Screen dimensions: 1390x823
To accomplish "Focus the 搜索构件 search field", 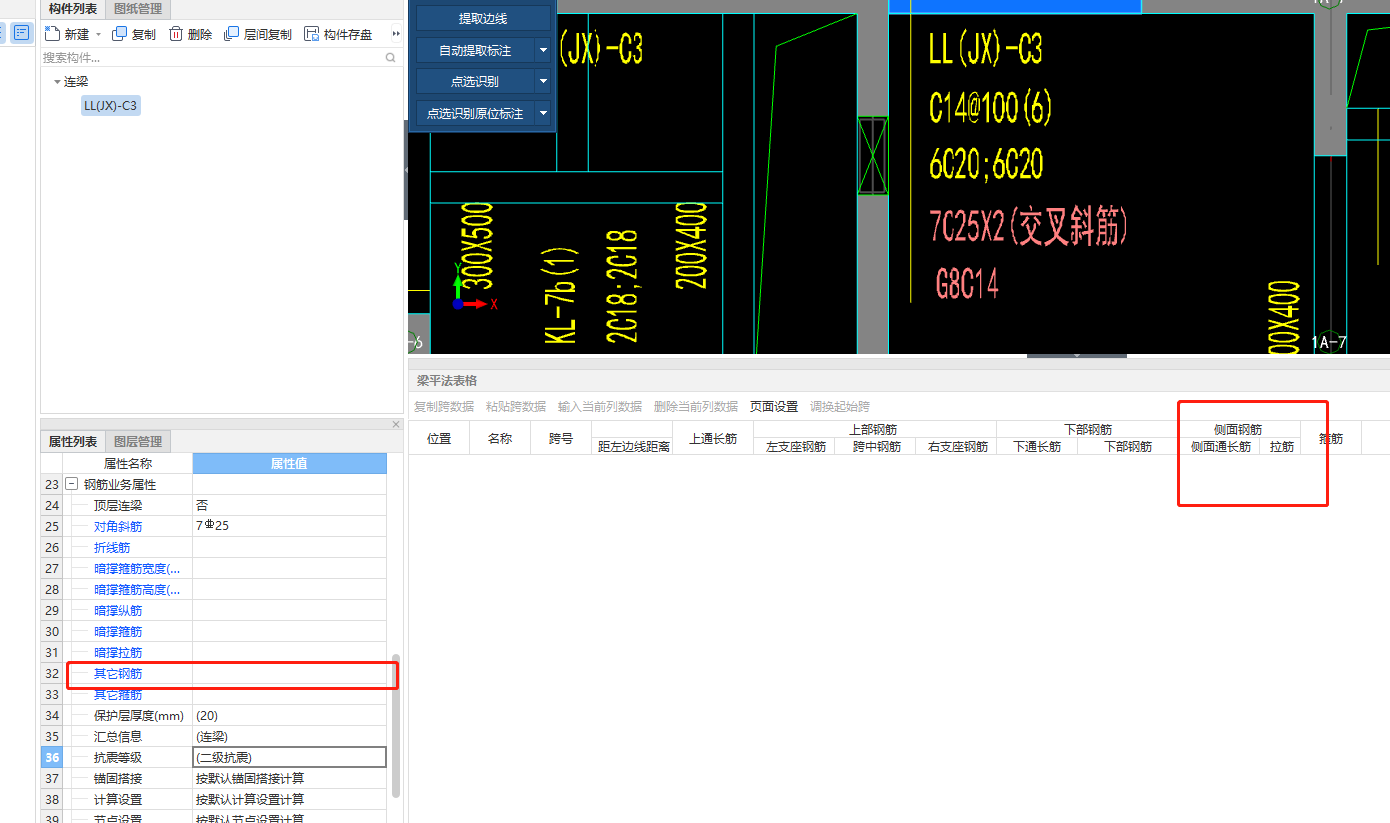I will [x=213, y=58].
